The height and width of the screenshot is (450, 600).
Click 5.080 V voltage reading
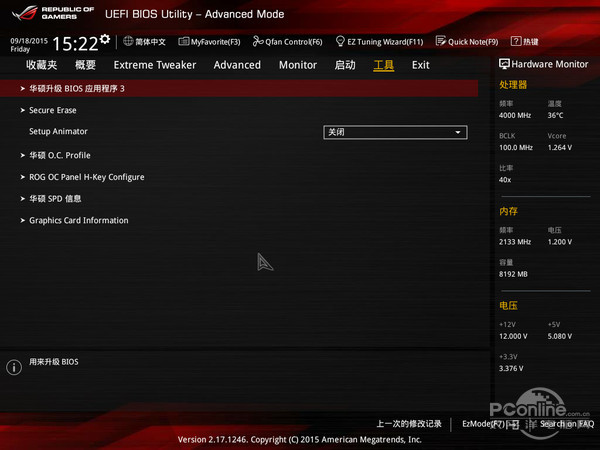[x=559, y=336]
